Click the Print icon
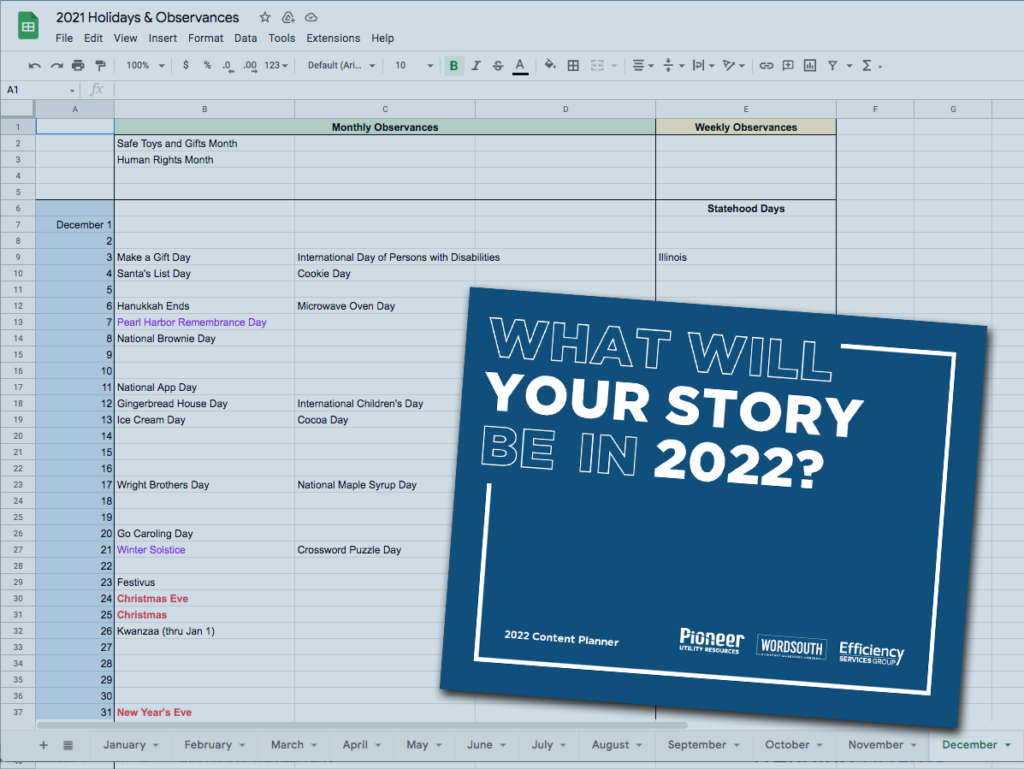 (x=78, y=66)
